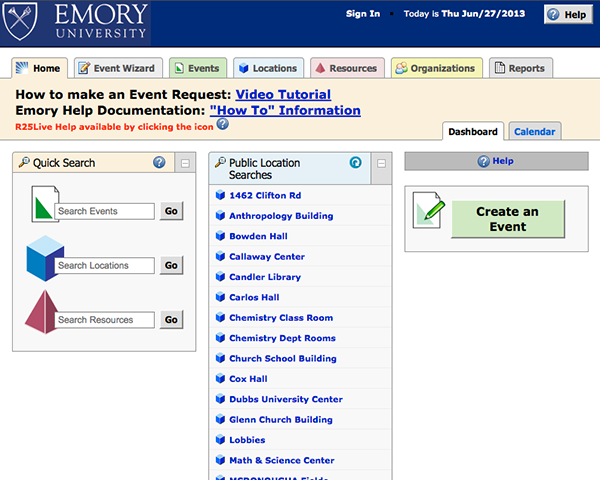Click the blue help icon after R25Live text
Viewport: 600px width, 480px height.
222,124
